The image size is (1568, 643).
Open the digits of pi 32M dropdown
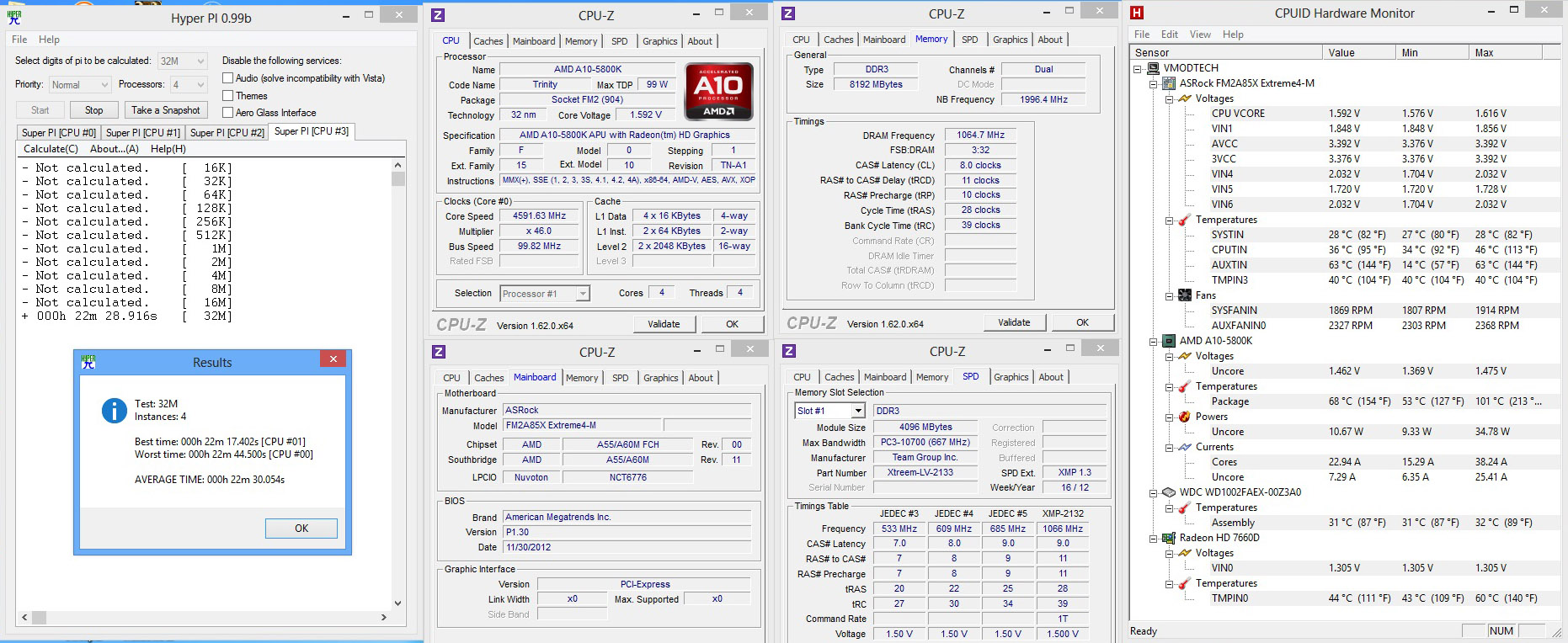pos(182,61)
